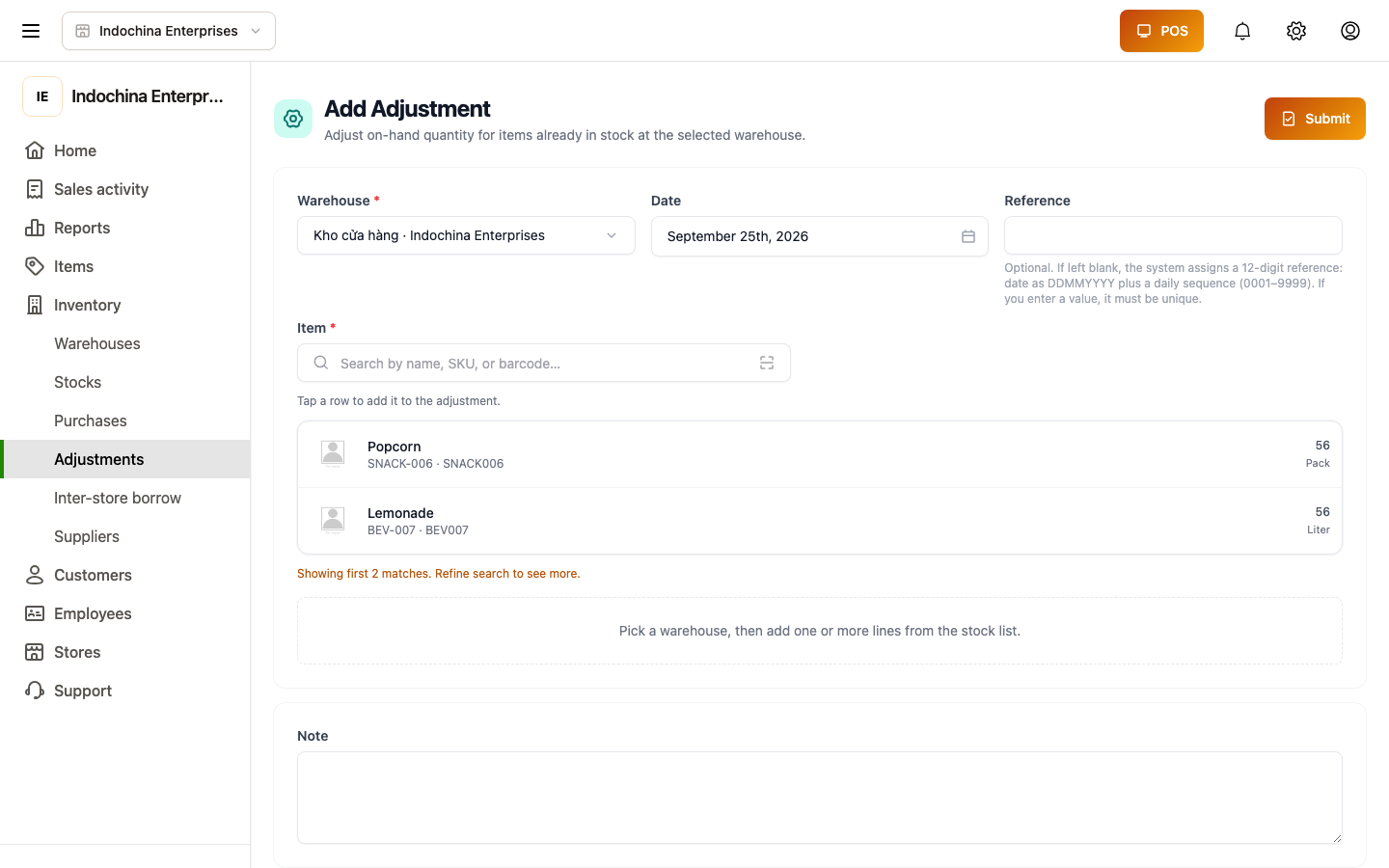Click the Employees ID card icon
This screenshot has height=868, width=1389.
click(35, 613)
